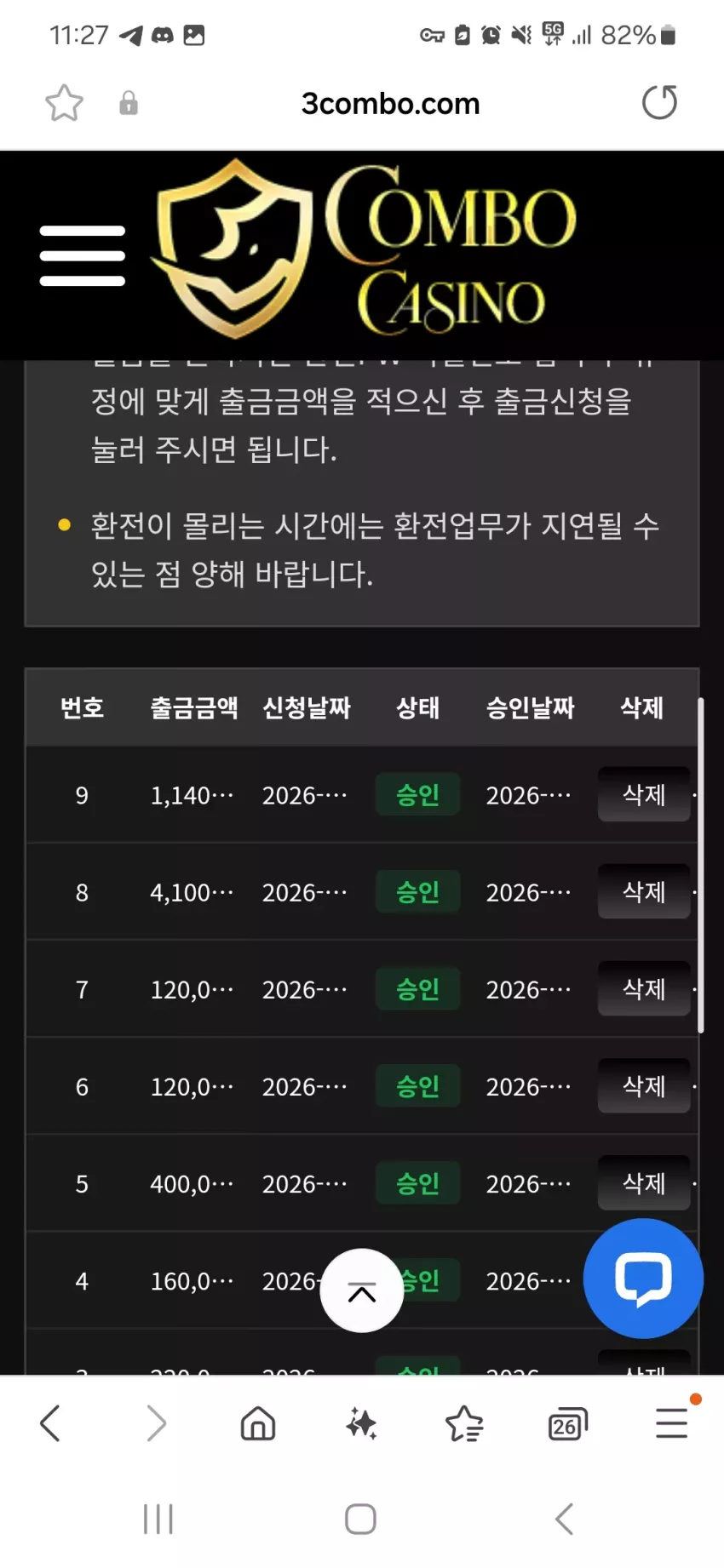Tap the 3combo.com address bar
724x1568 pixels.
[390, 103]
